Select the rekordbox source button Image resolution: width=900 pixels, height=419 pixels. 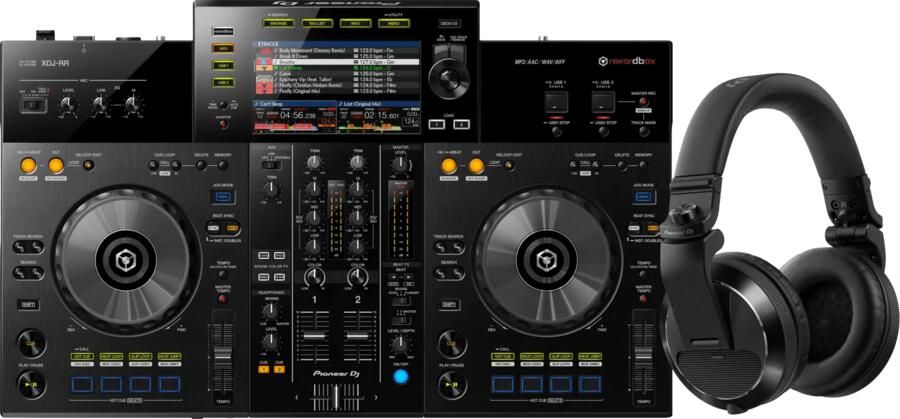click(222, 30)
